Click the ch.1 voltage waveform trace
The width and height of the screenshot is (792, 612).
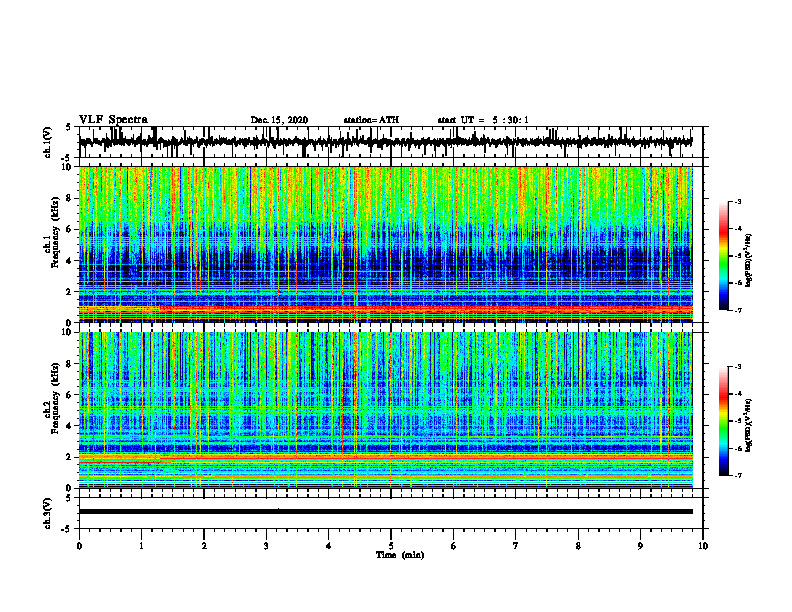(385, 142)
